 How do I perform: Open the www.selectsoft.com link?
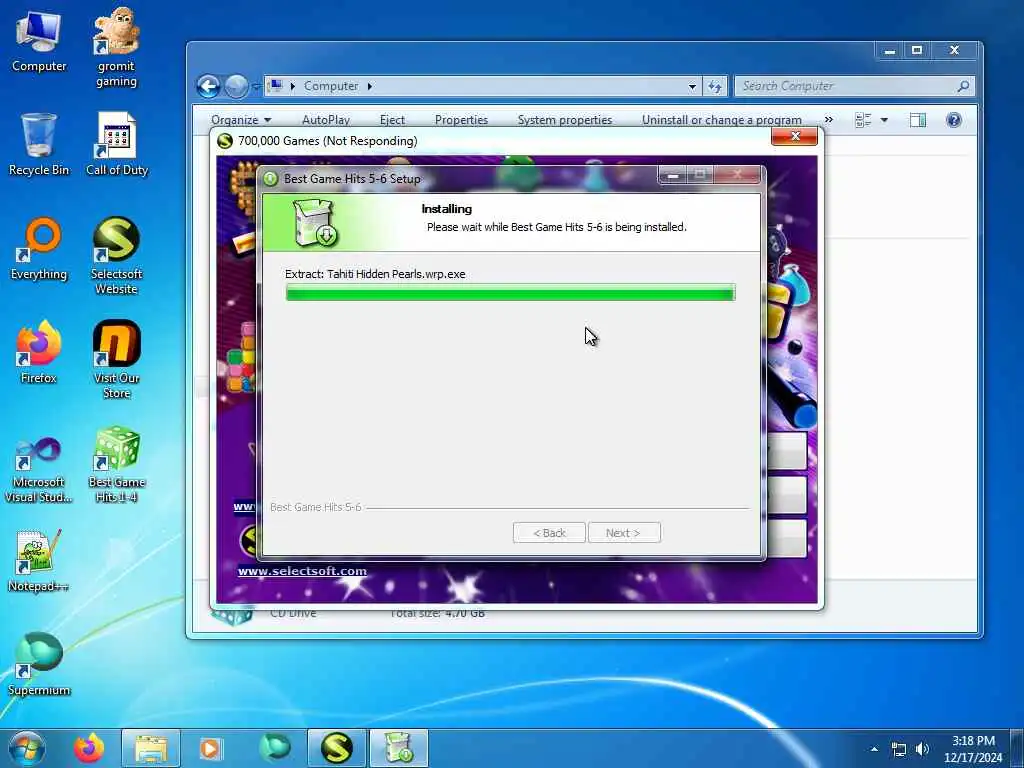point(302,571)
